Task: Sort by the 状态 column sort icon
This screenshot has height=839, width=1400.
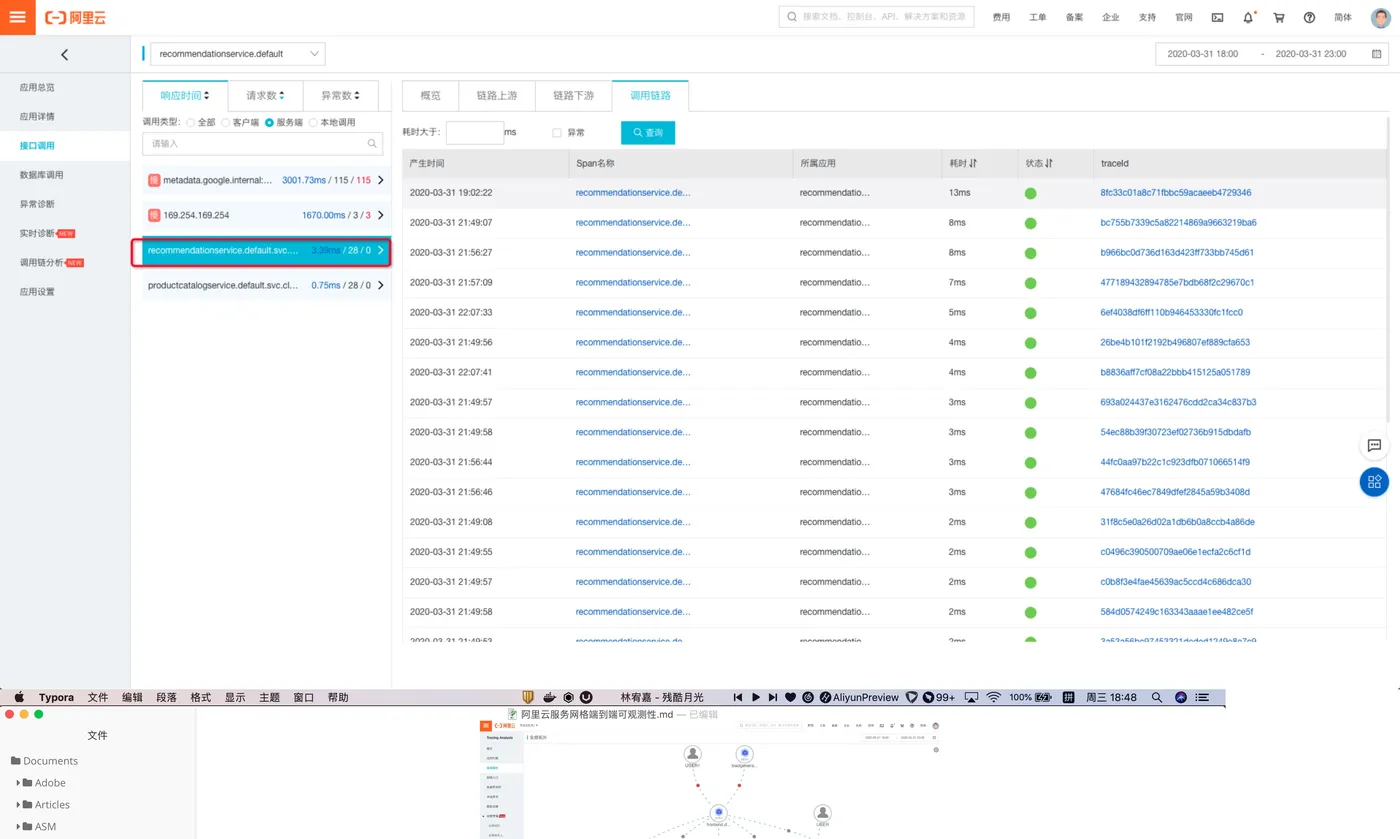Action: tap(1049, 163)
